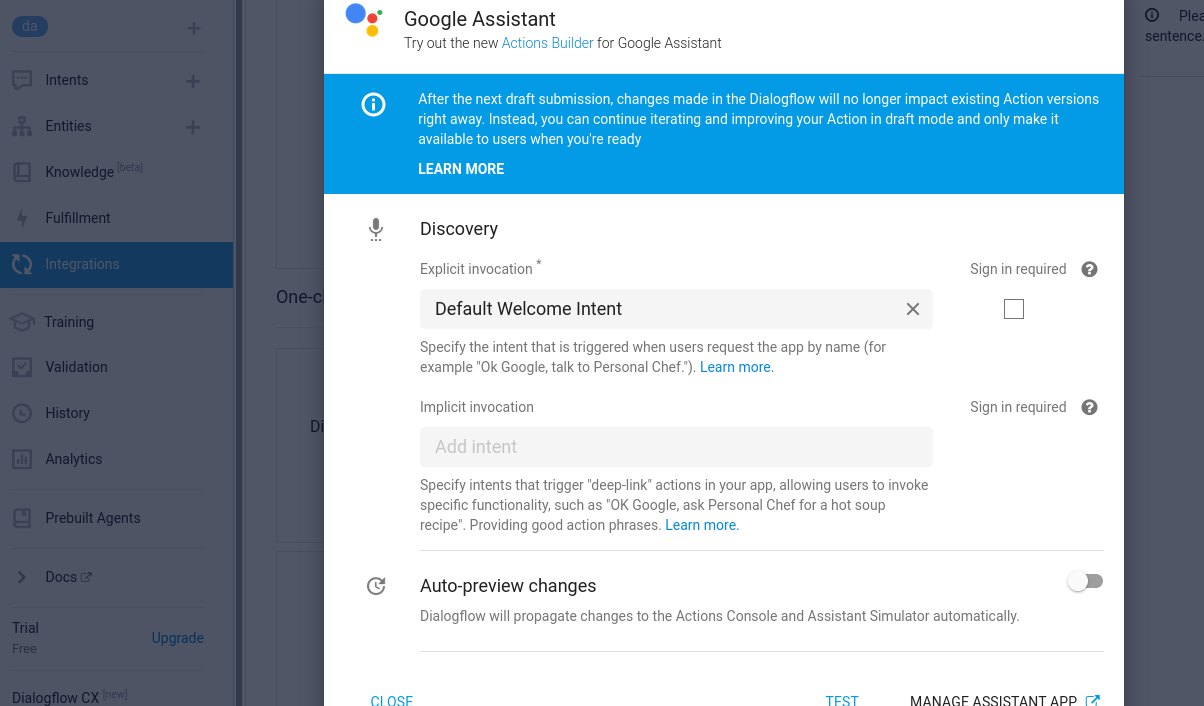Enable the Auto-preview changes toggle
Image resolution: width=1204 pixels, height=706 pixels.
click(x=1085, y=581)
